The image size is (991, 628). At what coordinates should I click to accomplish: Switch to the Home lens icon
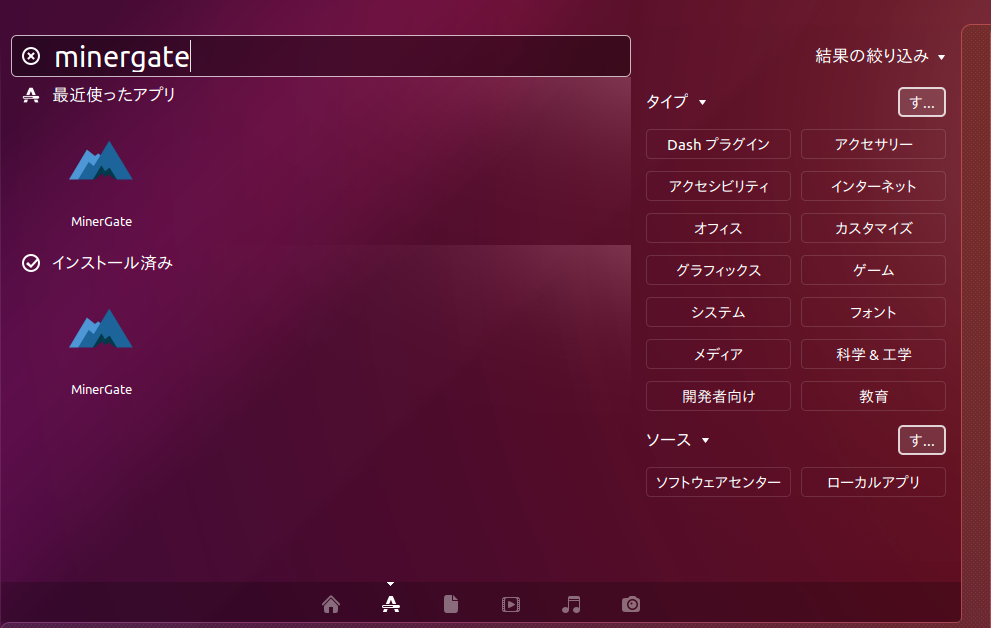(331, 605)
